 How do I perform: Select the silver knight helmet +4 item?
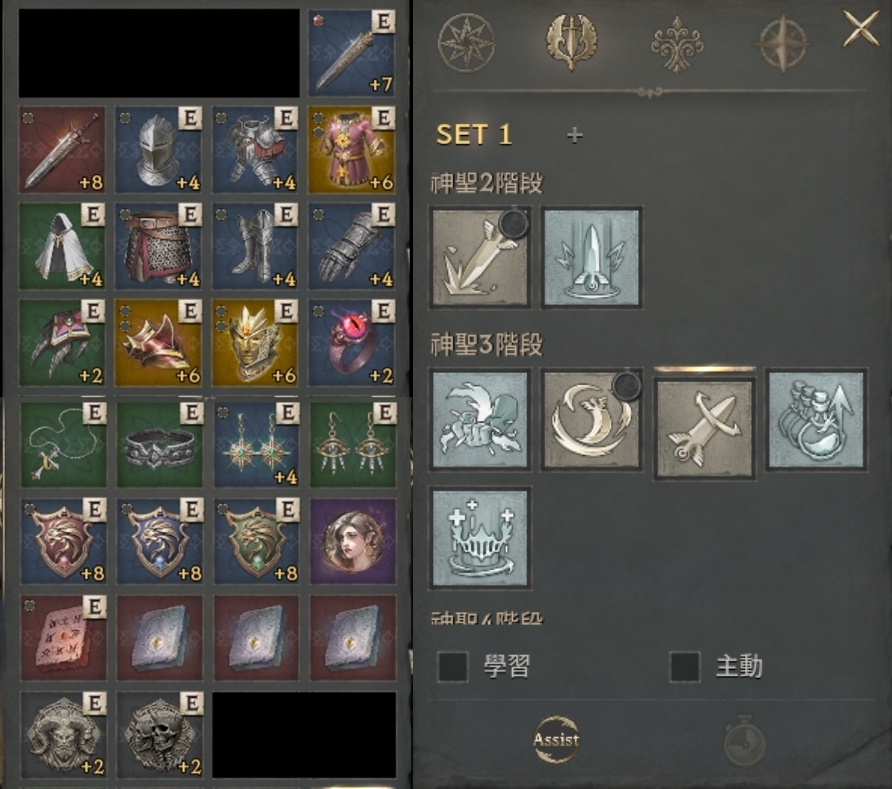click(x=158, y=150)
